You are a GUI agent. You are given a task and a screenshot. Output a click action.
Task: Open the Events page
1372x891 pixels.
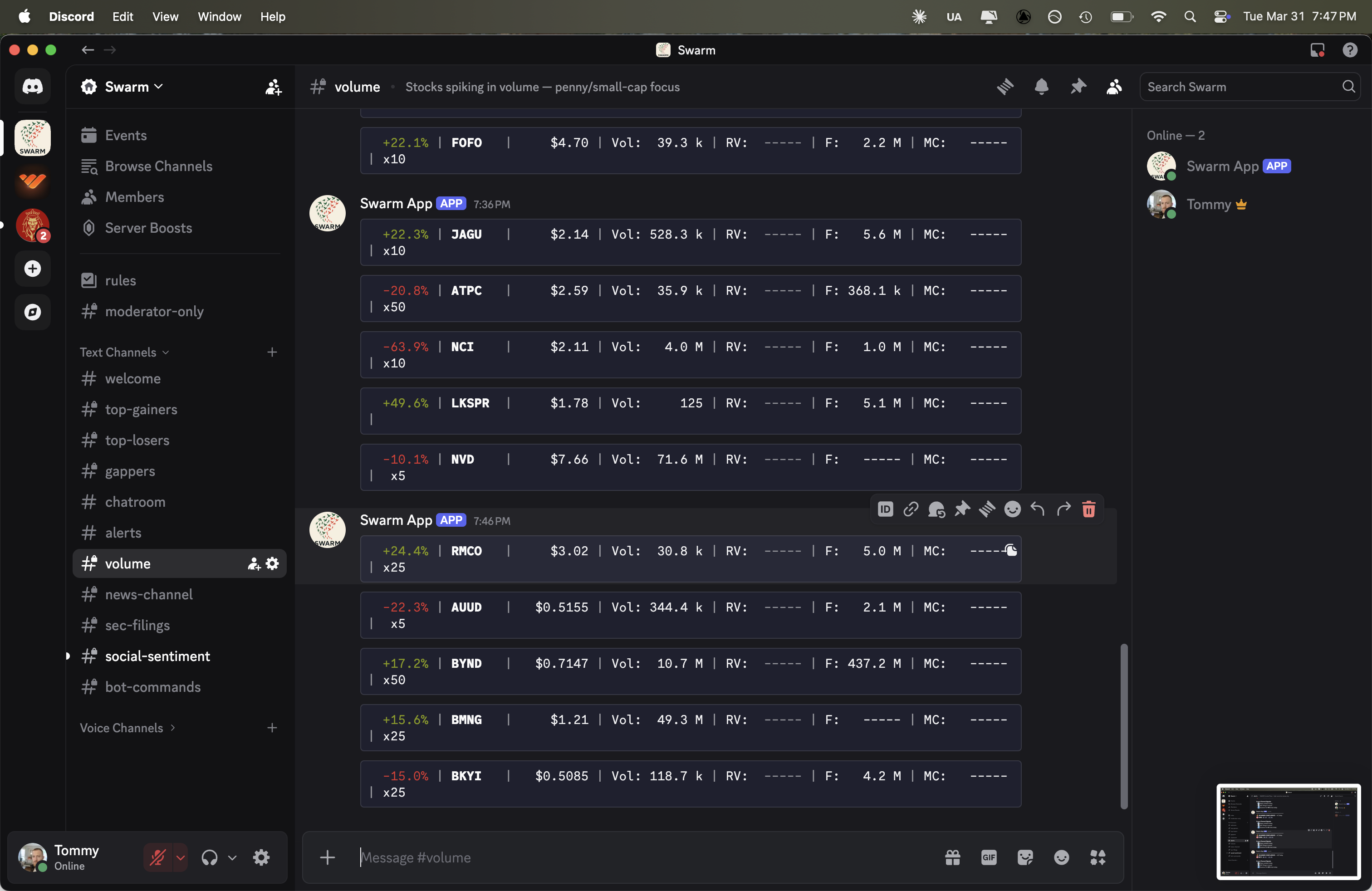(126, 135)
